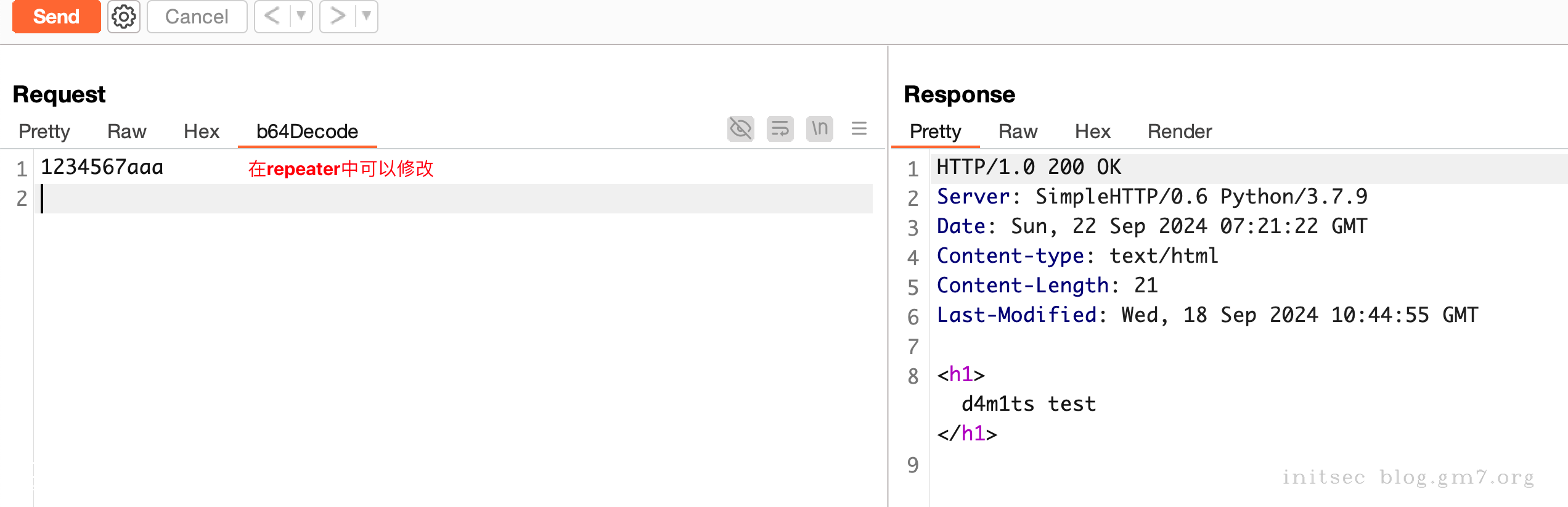This screenshot has height=507, width=1568.
Task: Open the request settings gear icon
Action: click(124, 17)
